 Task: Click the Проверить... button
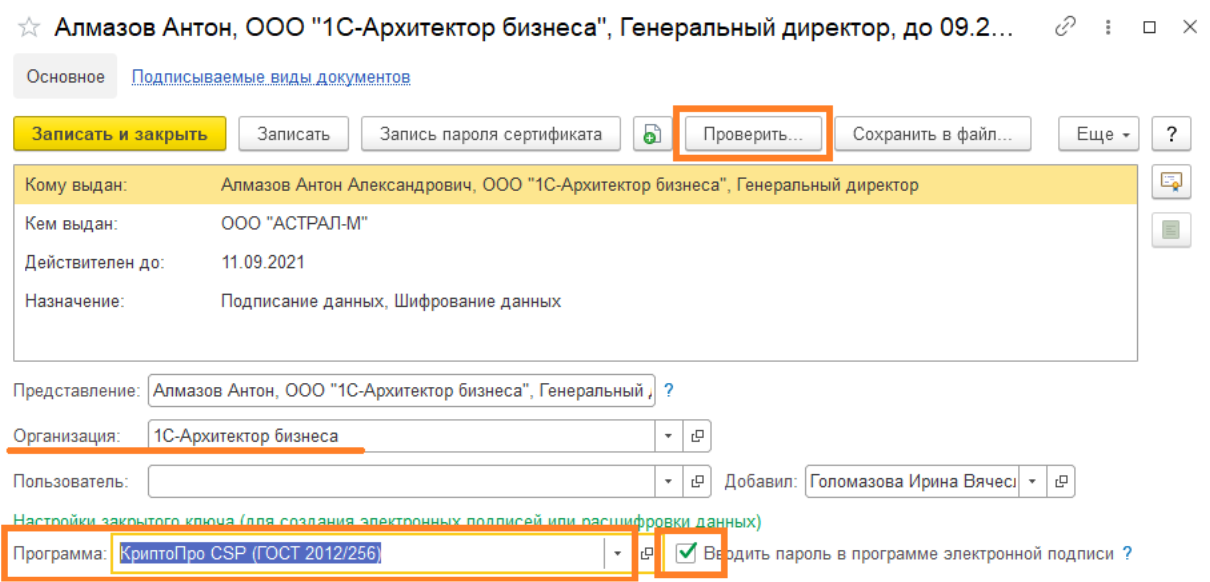point(752,135)
